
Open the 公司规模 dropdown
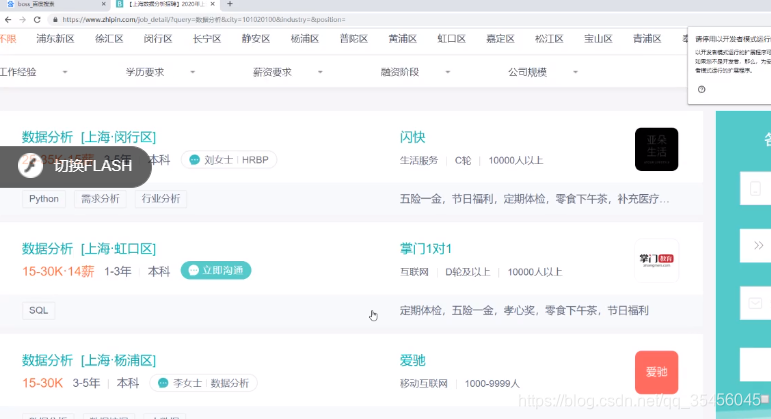pyautogui.click(x=542, y=72)
